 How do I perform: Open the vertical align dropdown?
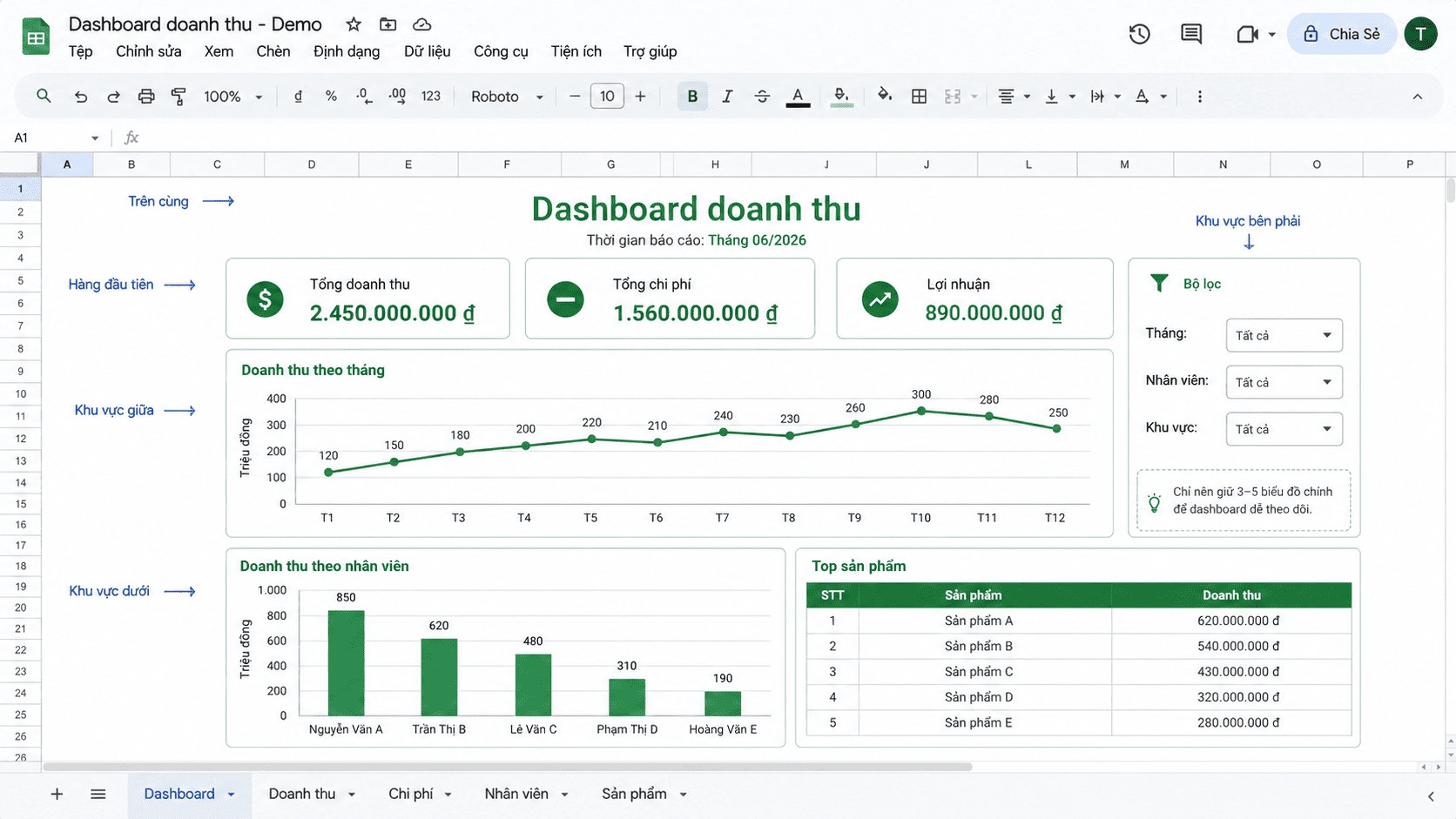(x=1059, y=97)
